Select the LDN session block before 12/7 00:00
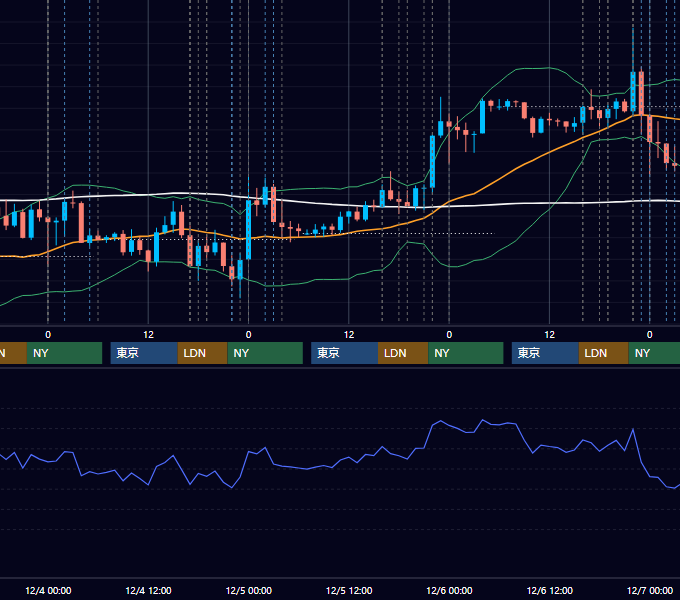This screenshot has width=680, height=600. (603, 353)
